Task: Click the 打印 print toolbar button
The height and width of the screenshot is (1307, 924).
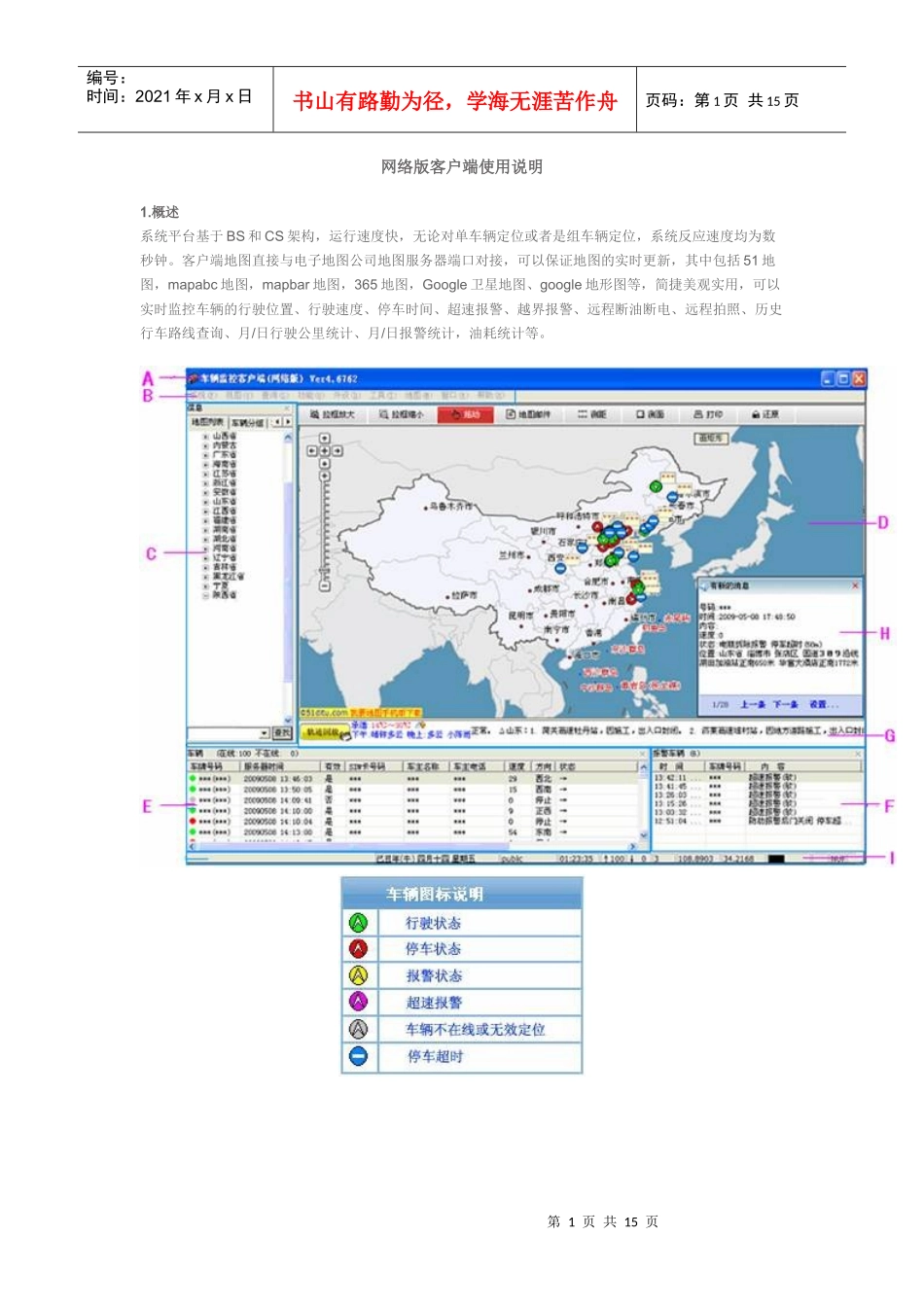Action: pyautogui.click(x=708, y=414)
